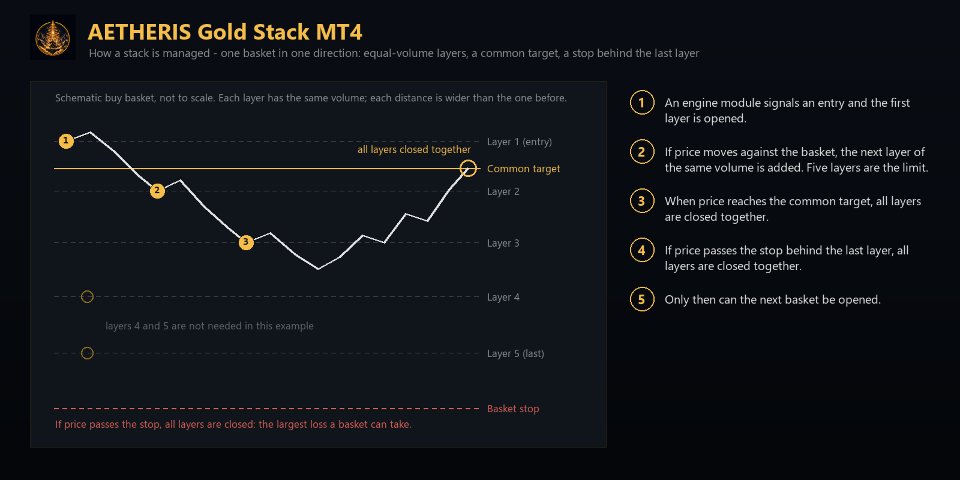Click step 2 numbered circle in legend
The image size is (960, 480).
pyautogui.click(x=641, y=152)
